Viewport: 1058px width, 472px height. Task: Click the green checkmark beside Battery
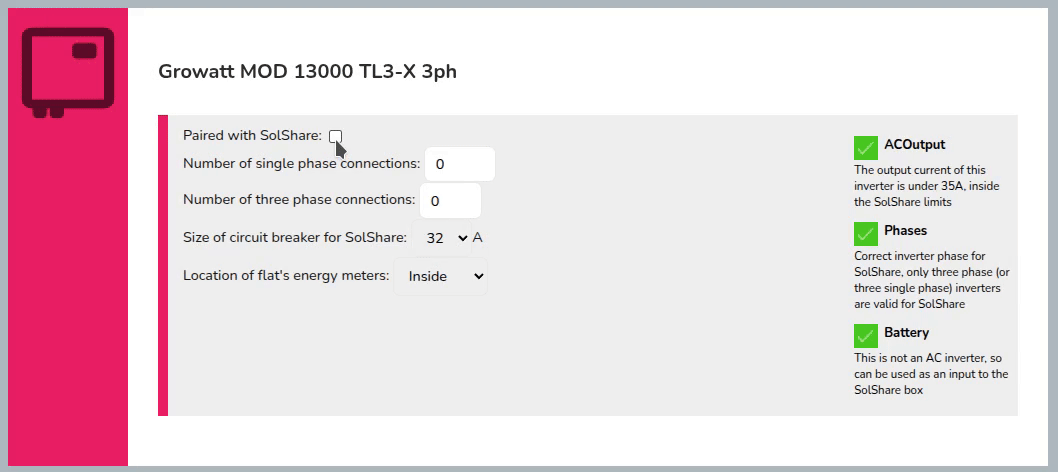(866, 335)
